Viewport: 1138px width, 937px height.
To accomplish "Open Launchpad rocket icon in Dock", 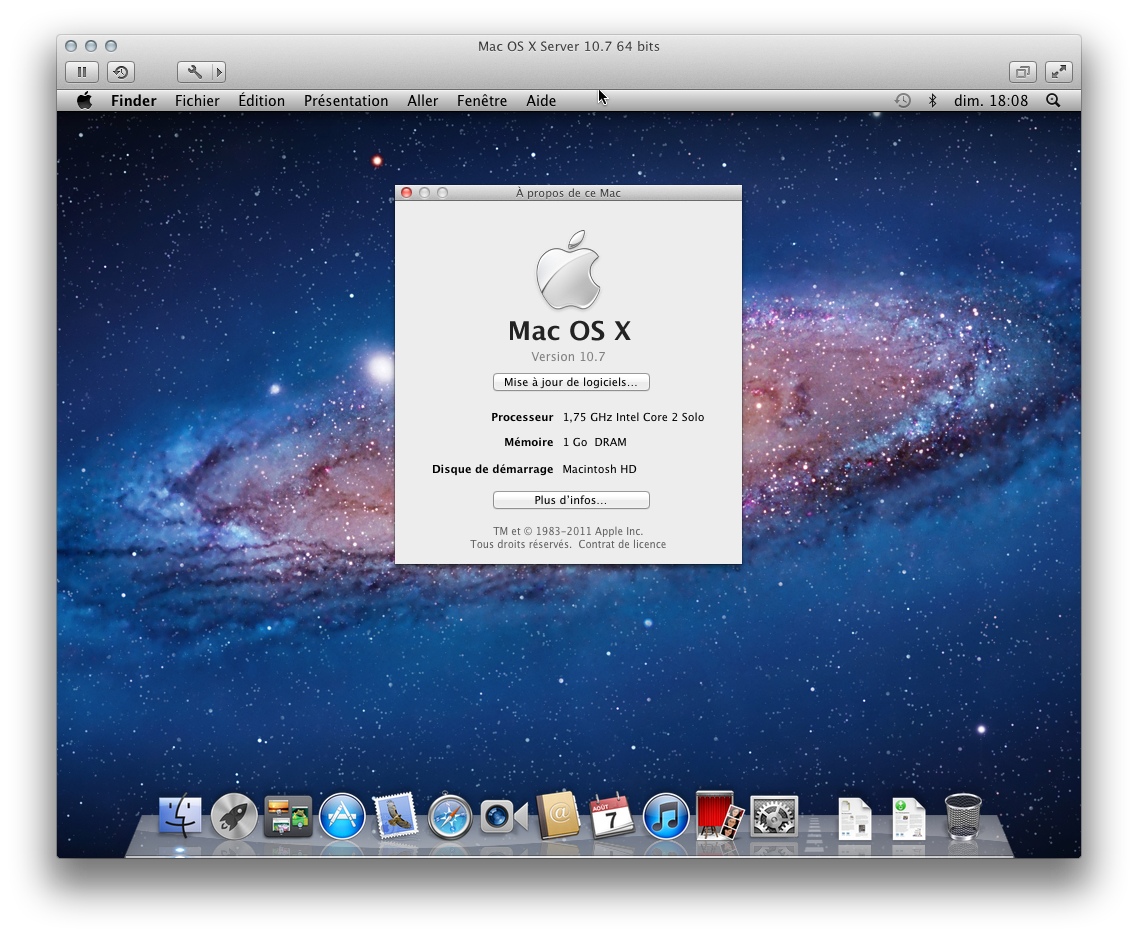I will click(234, 816).
